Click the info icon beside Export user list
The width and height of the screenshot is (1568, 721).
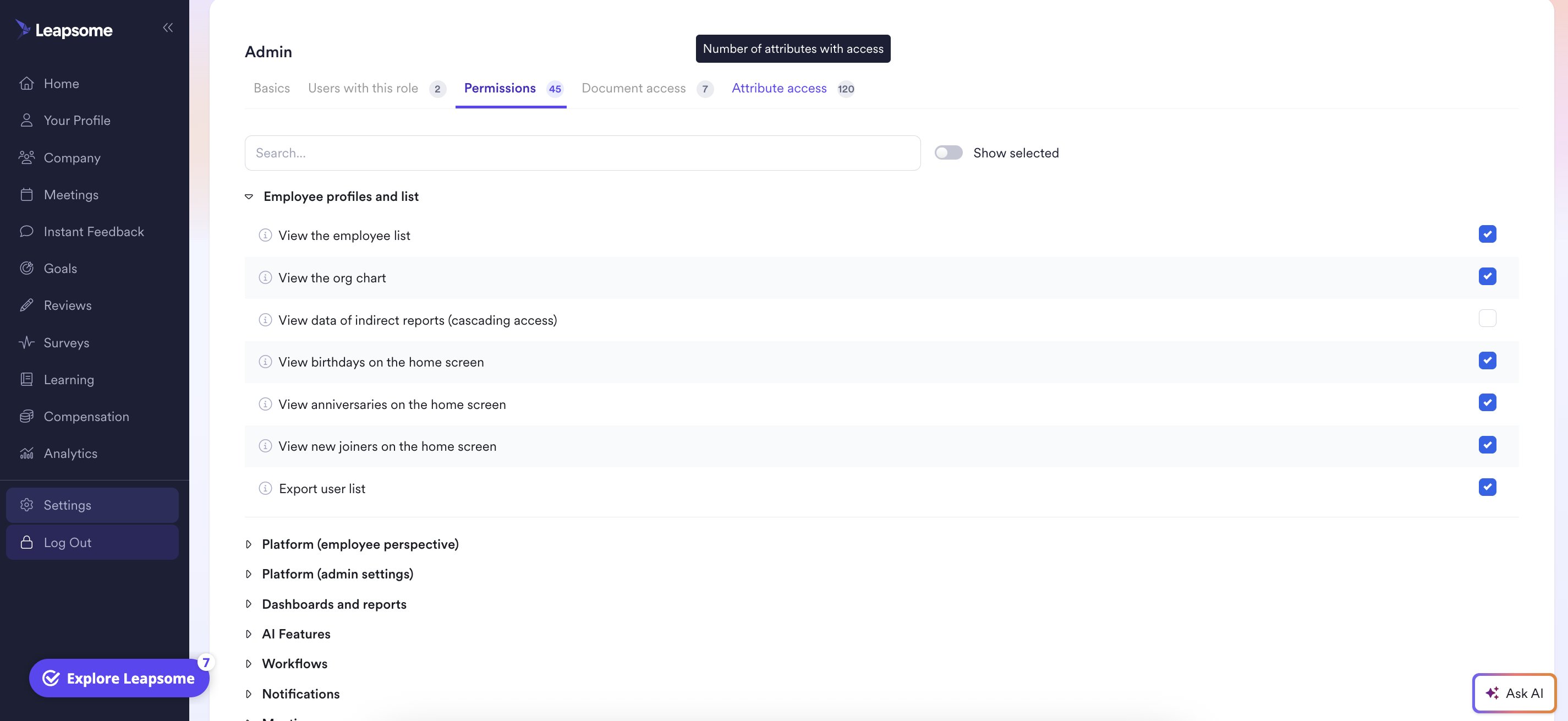265,488
